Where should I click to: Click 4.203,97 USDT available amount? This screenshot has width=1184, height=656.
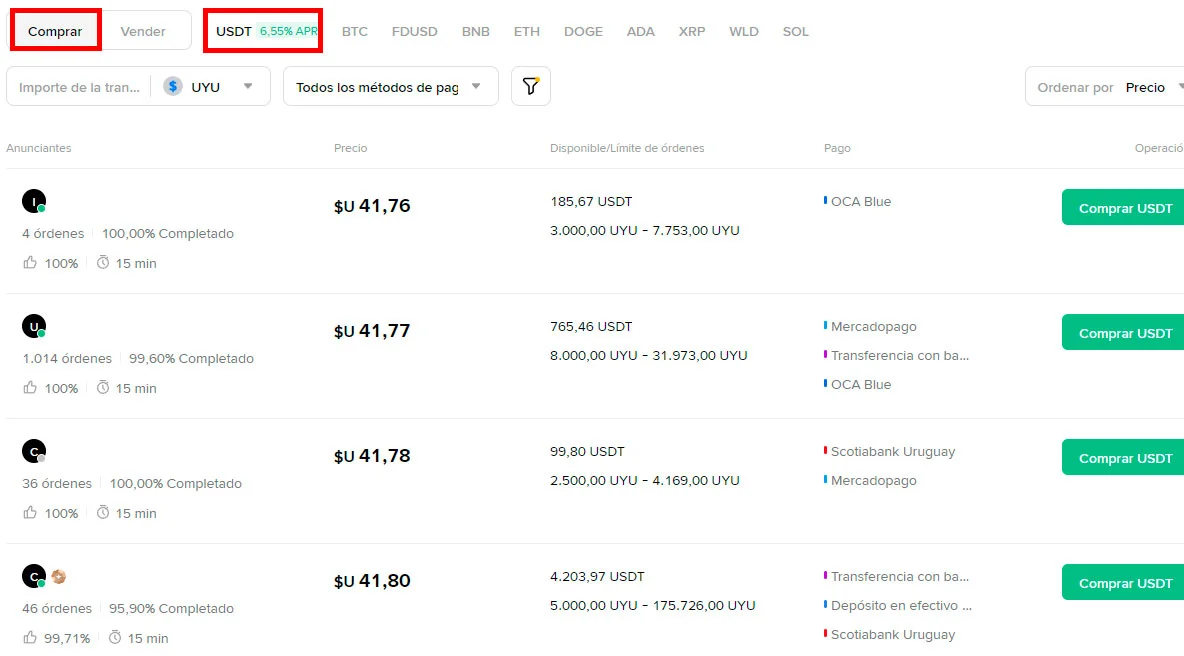pos(597,576)
